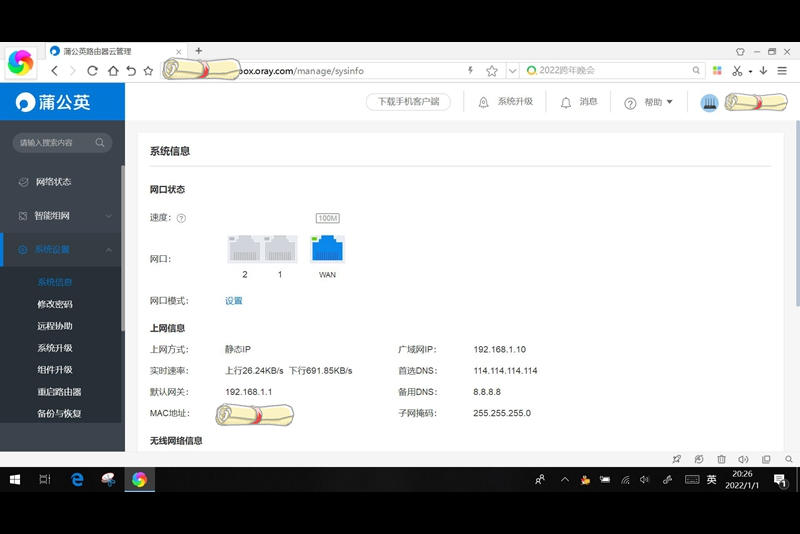The image size is (800, 534).
Task: Click the 设置 link for port mode
Action: (x=233, y=301)
